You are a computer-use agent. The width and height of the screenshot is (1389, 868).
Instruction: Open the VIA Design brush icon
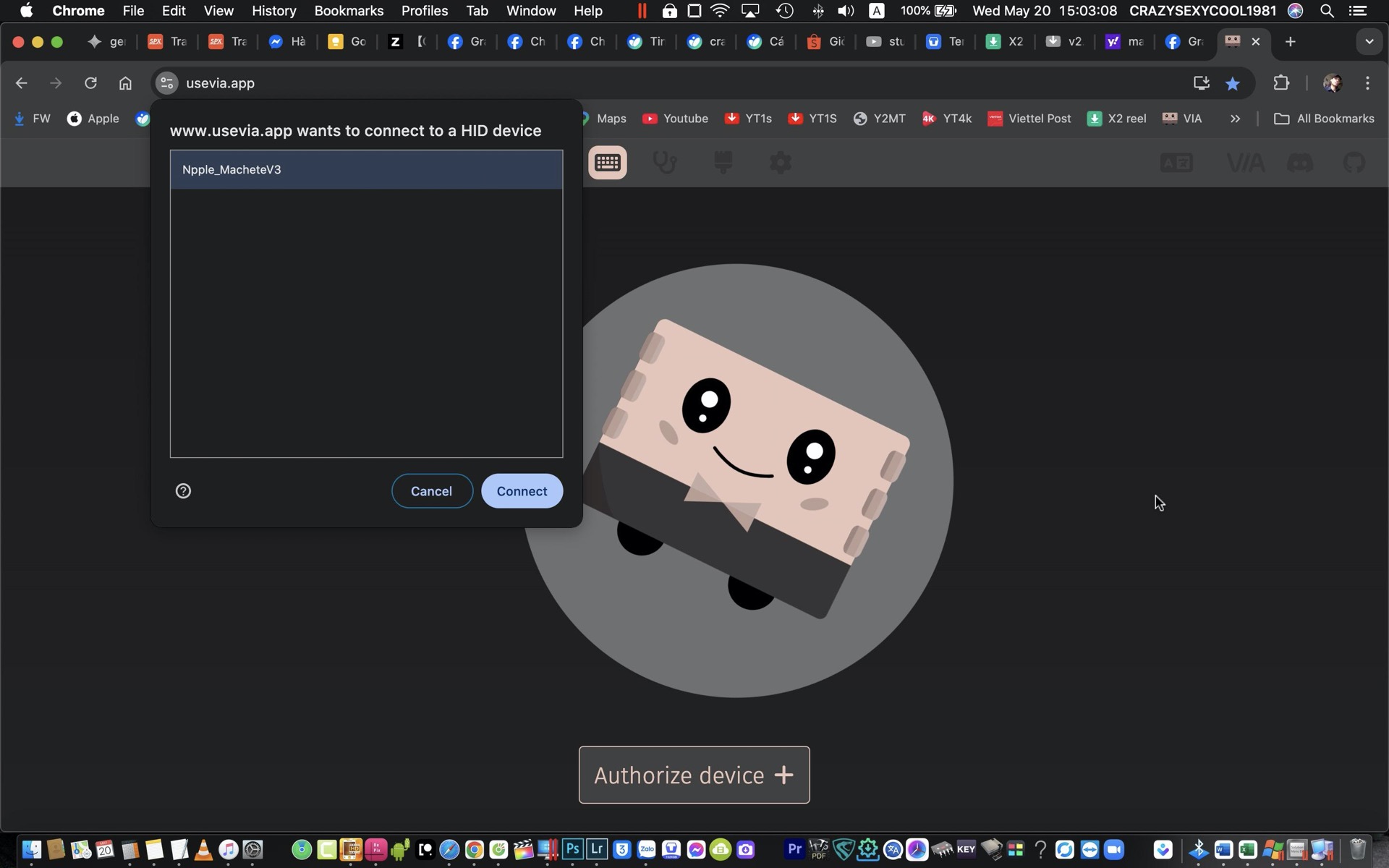click(723, 163)
